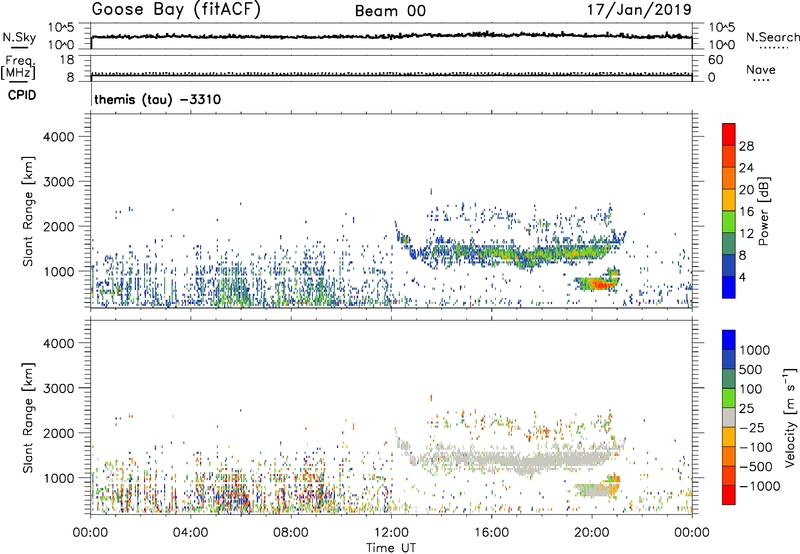800x554 pixels.
Task: Click the 2000 tick on the velocity panel range axis
Action: coord(59,433)
